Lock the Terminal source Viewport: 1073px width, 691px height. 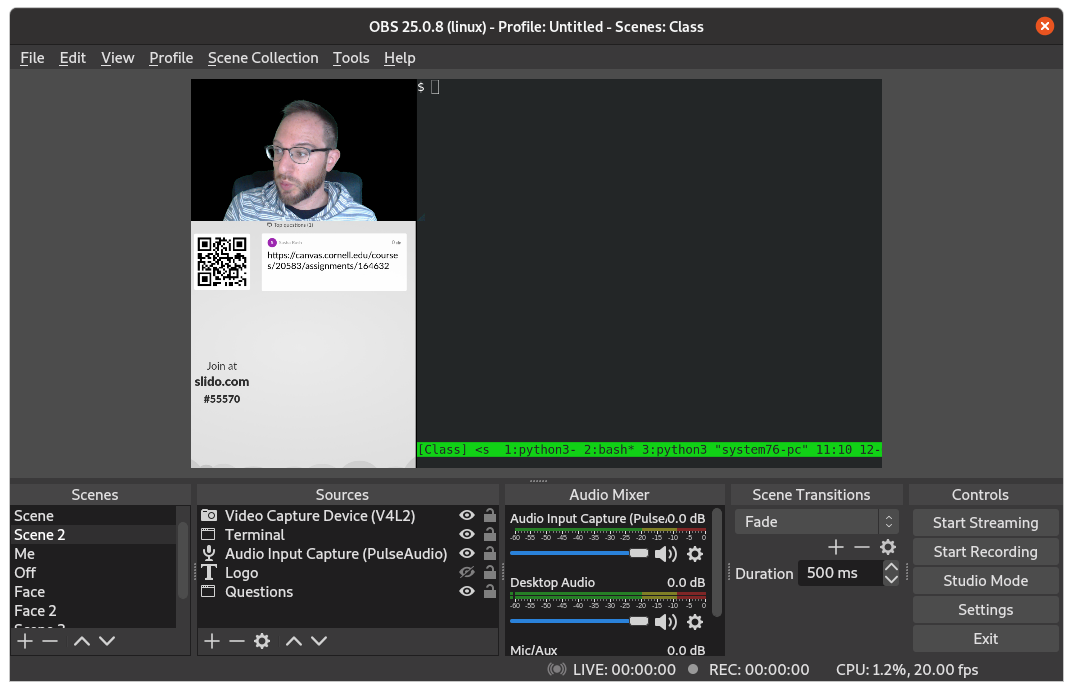click(x=490, y=534)
